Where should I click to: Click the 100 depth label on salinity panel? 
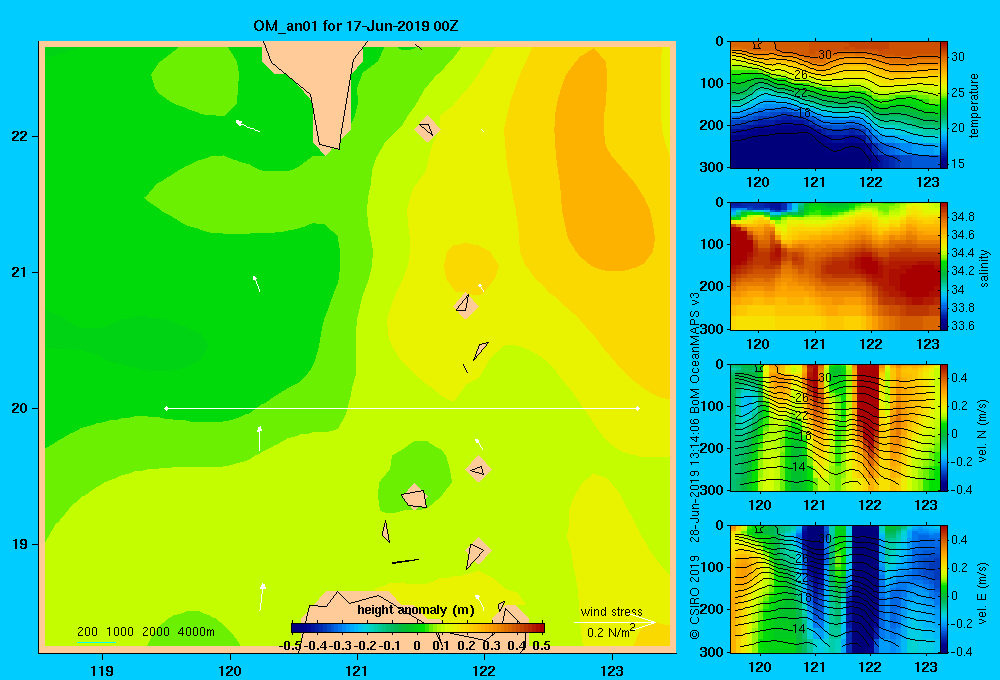coord(712,244)
